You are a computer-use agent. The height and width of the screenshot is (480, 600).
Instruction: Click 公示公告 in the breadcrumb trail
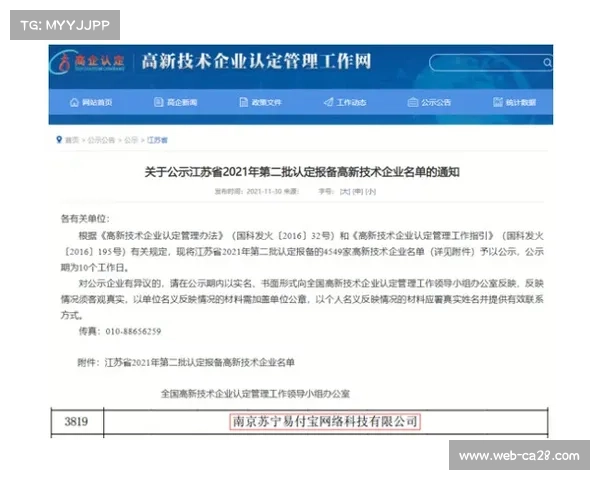(100, 140)
